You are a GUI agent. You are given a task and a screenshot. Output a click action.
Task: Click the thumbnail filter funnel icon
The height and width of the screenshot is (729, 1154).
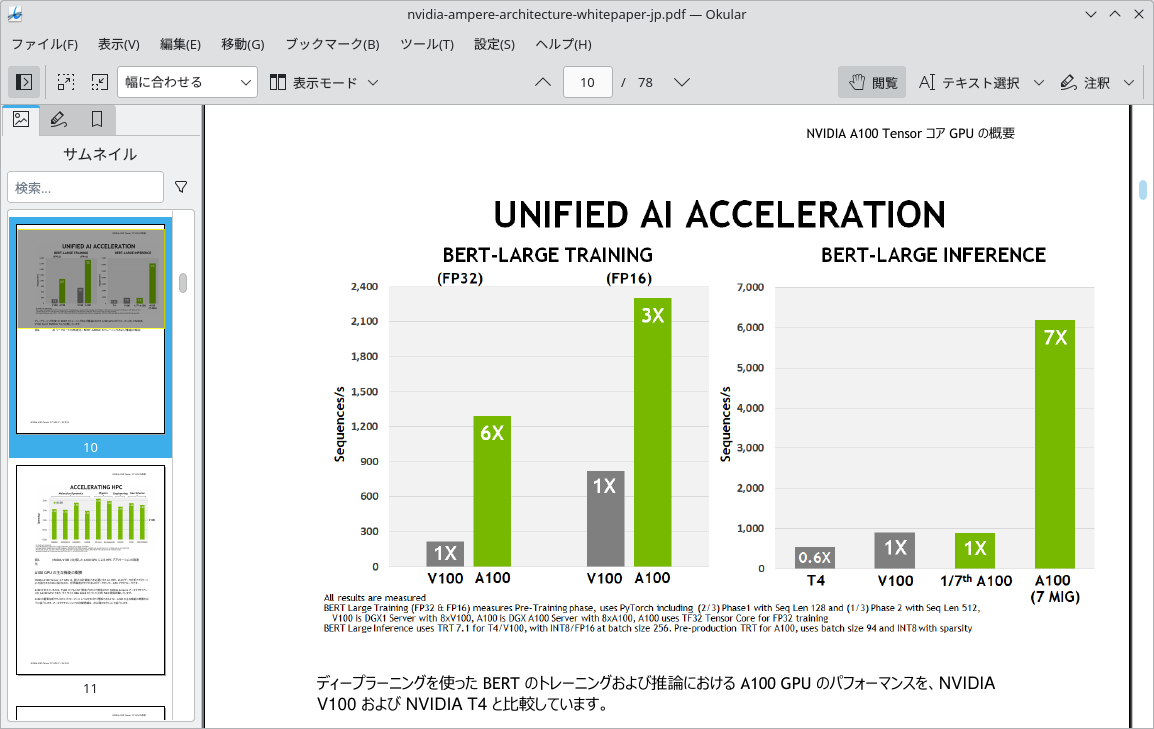tap(181, 187)
